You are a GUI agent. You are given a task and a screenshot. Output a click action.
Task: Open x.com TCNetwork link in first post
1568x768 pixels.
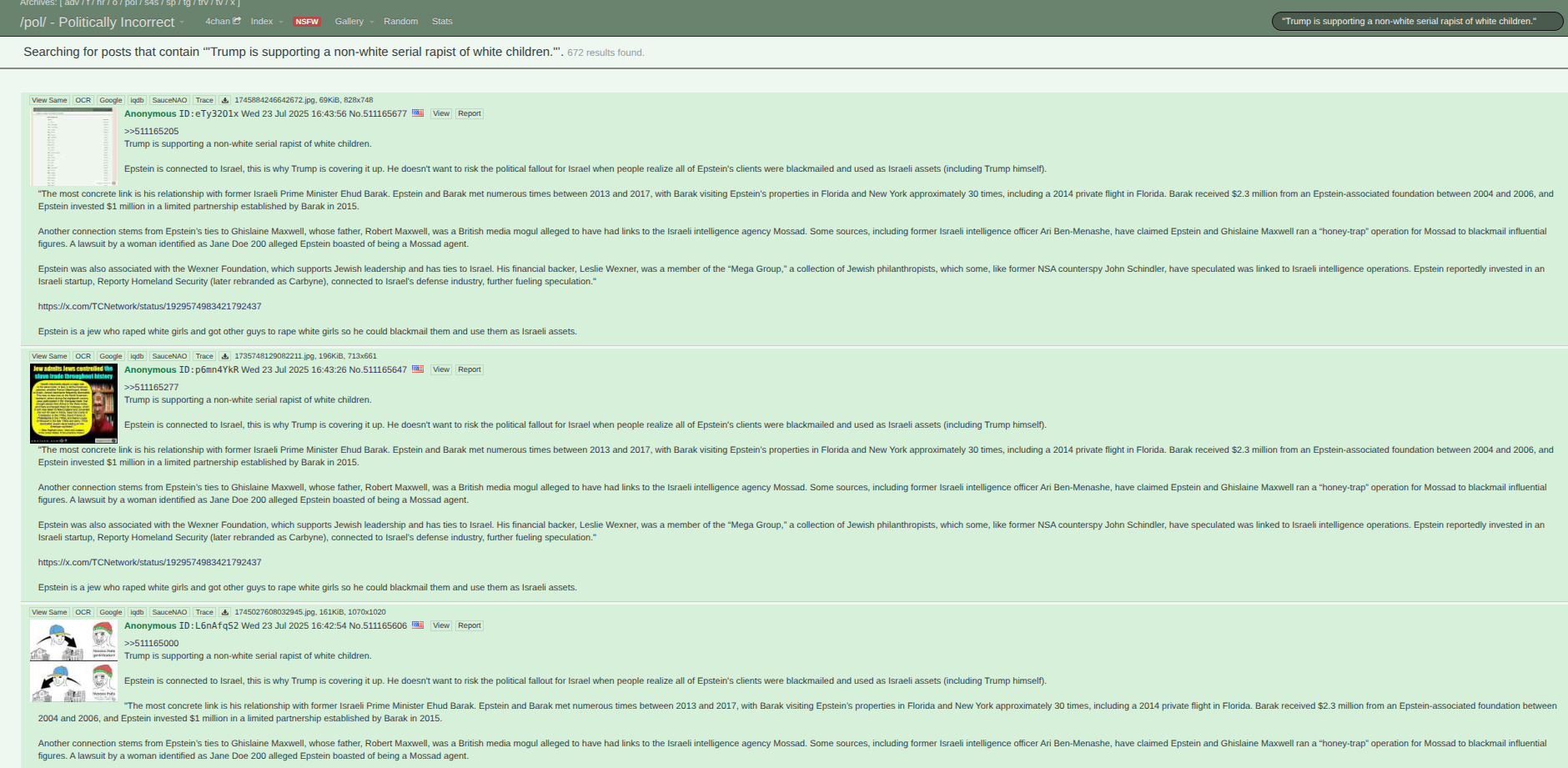(x=149, y=306)
